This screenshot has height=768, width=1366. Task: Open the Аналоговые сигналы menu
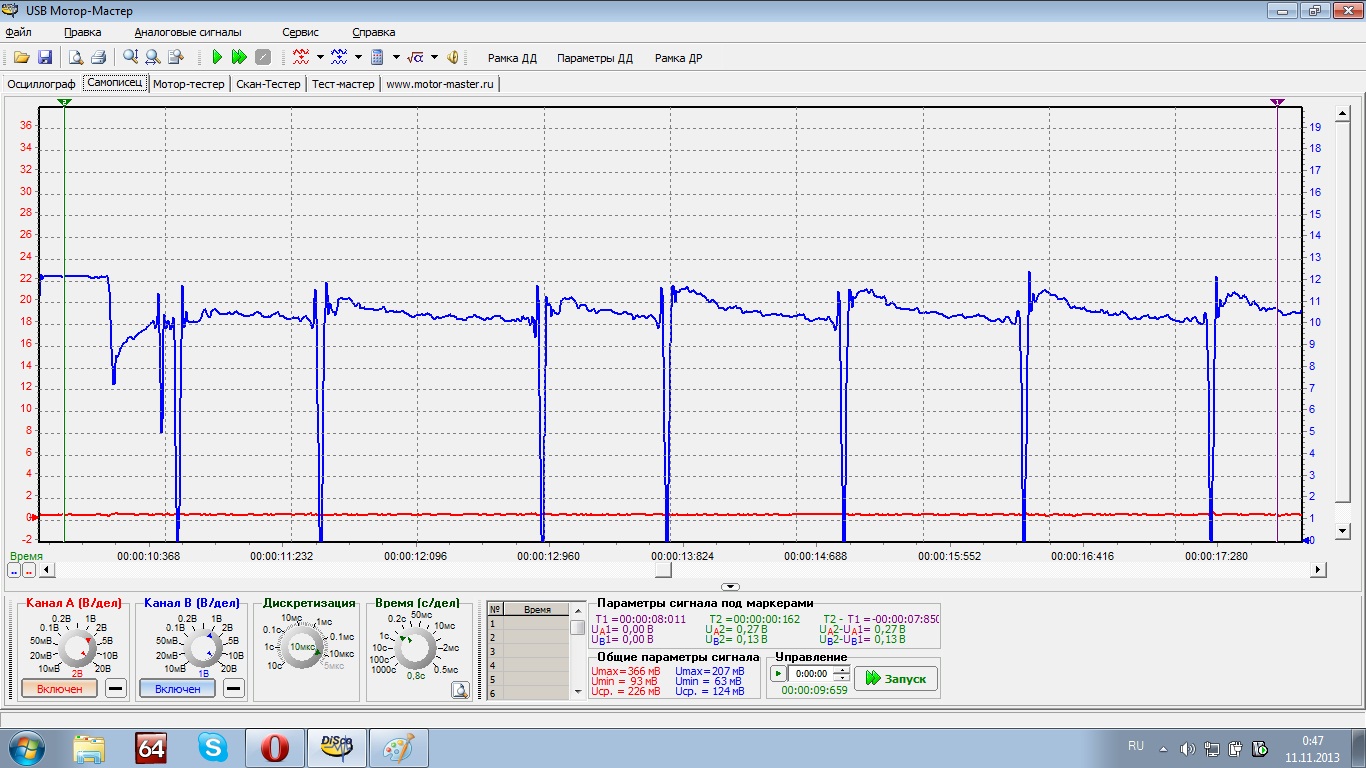click(188, 32)
